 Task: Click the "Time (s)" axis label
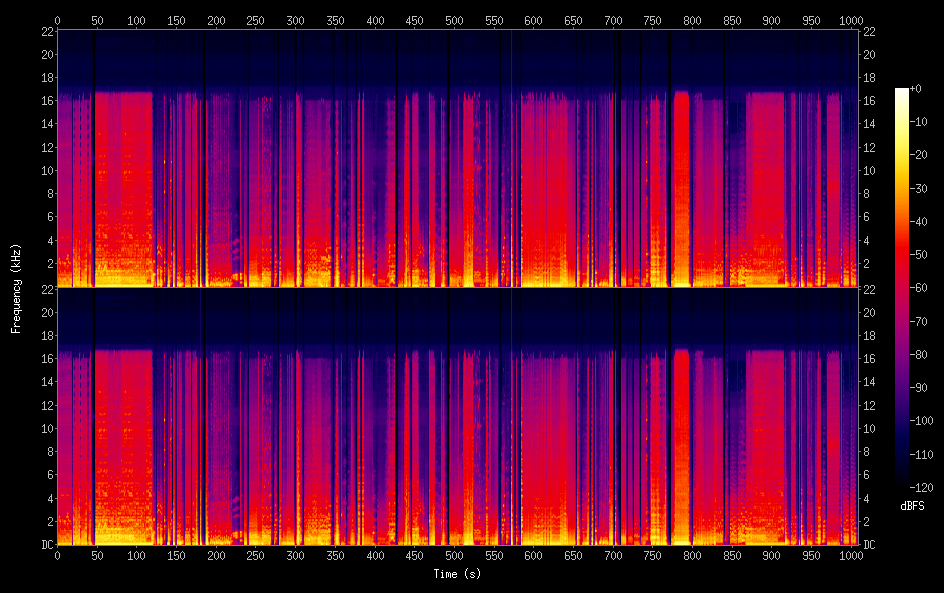[x=455, y=574]
